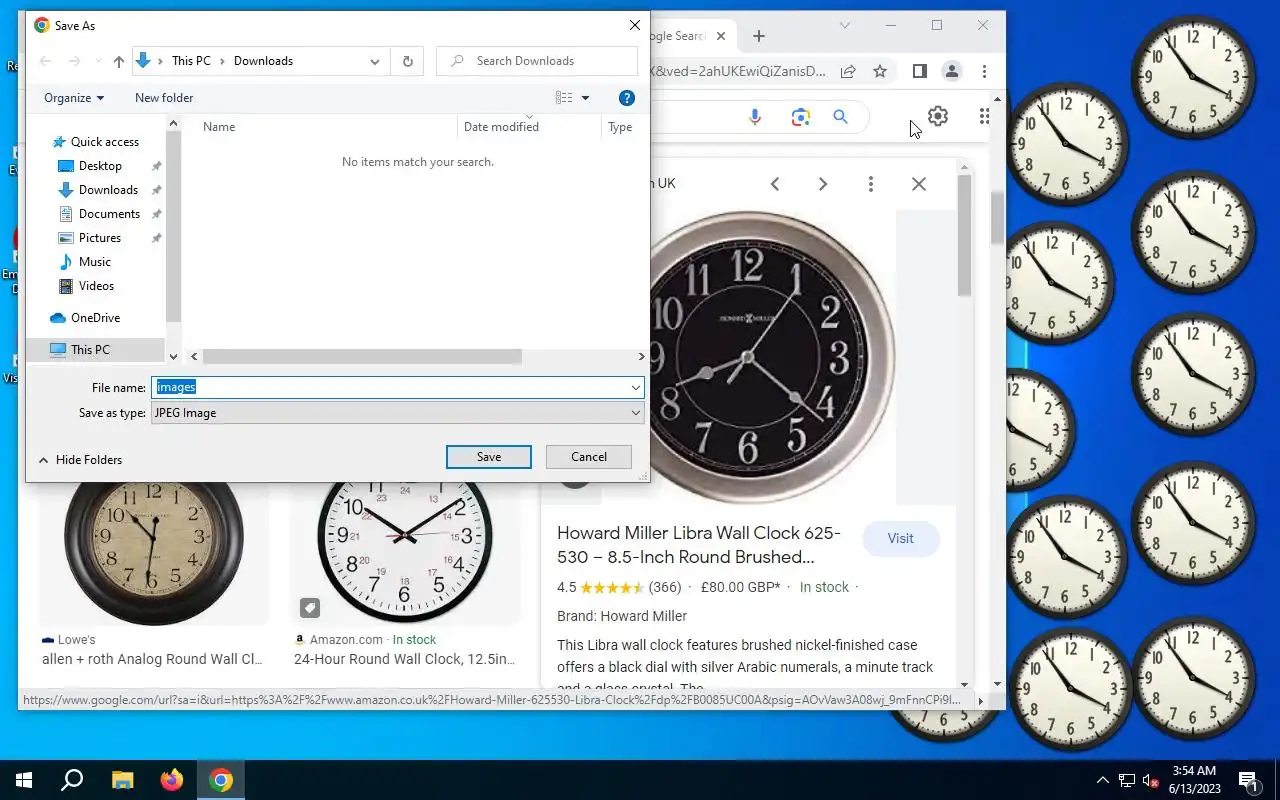
Task: Open the File name dropdown arrow
Action: tap(635, 388)
